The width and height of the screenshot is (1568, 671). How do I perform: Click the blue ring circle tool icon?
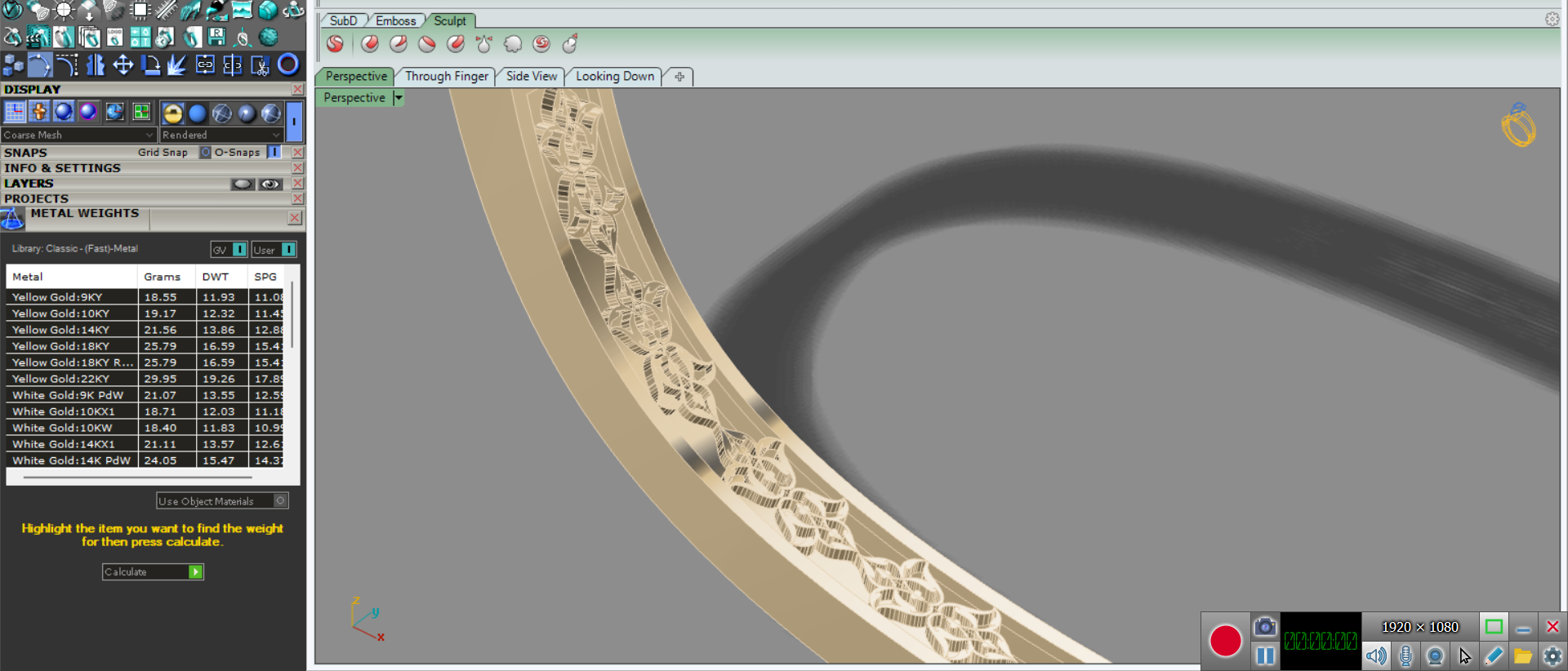point(287,64)
